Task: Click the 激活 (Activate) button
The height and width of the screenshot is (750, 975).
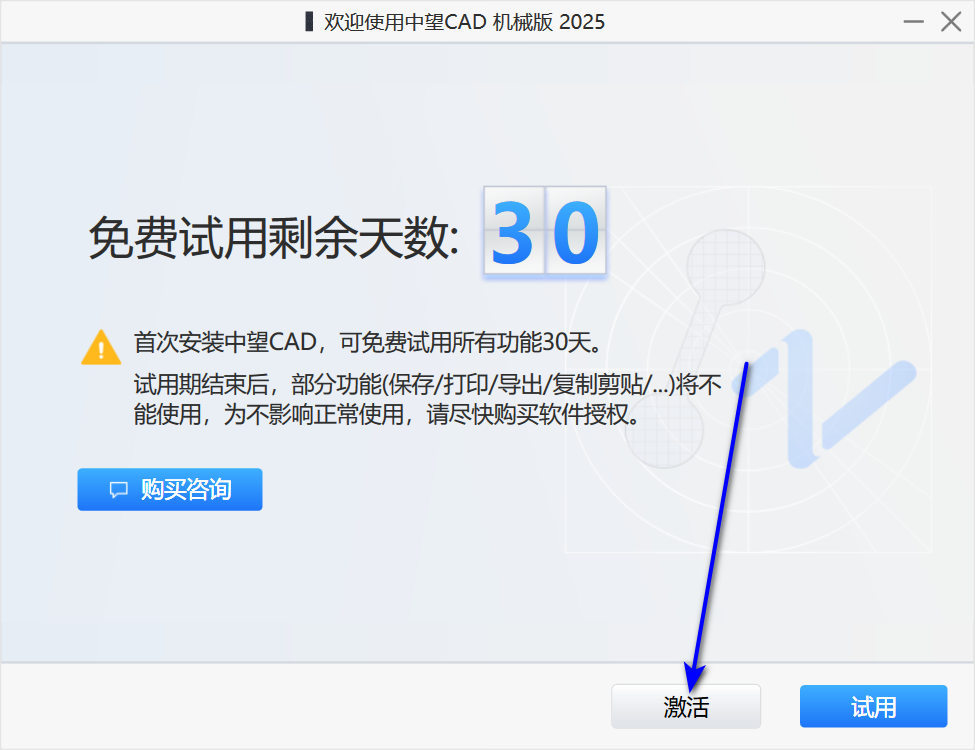Action: [x=686, y=706]
